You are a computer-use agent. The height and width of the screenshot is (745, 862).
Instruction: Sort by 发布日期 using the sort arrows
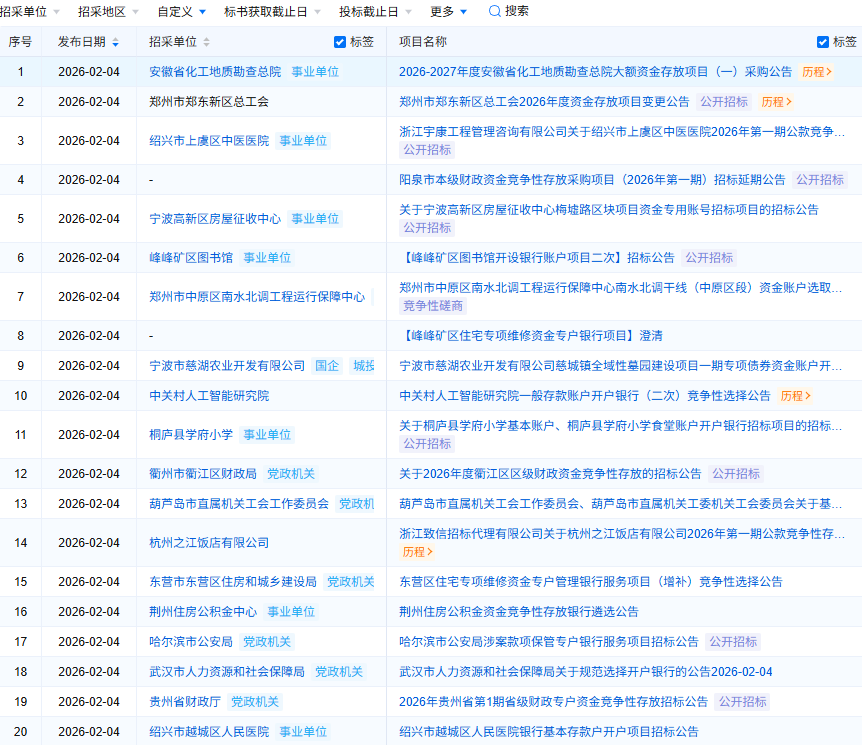point(115,42)
